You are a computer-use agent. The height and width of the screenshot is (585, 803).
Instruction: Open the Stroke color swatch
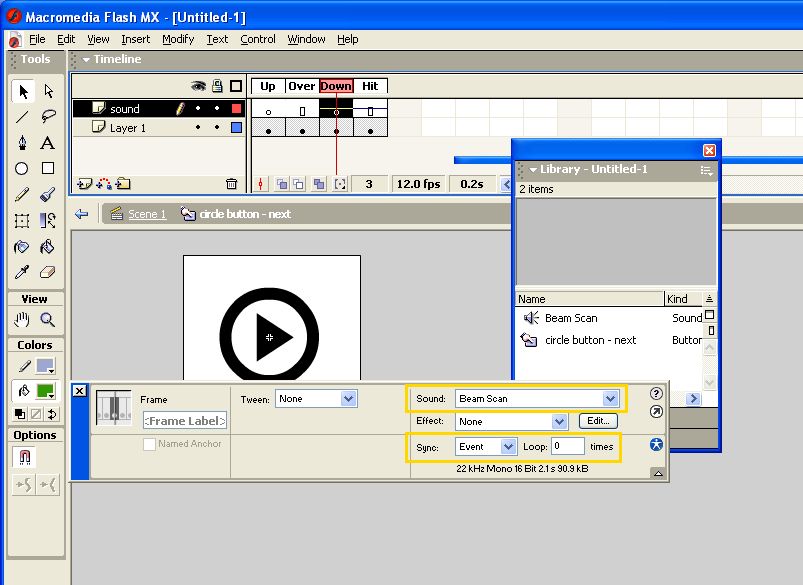tap(45, 366)
